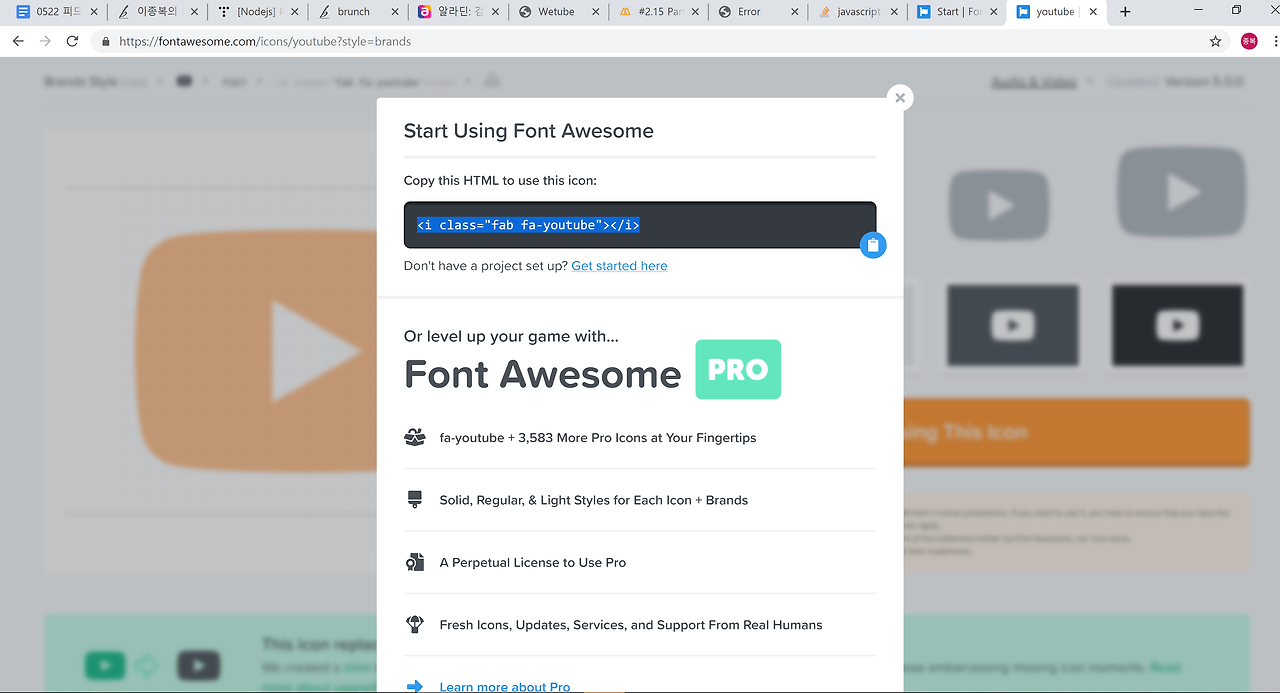Close the 'Wetube' tab
This screenshot has height=693, width=1280.
pyautogui.click(x=595, y=12)
